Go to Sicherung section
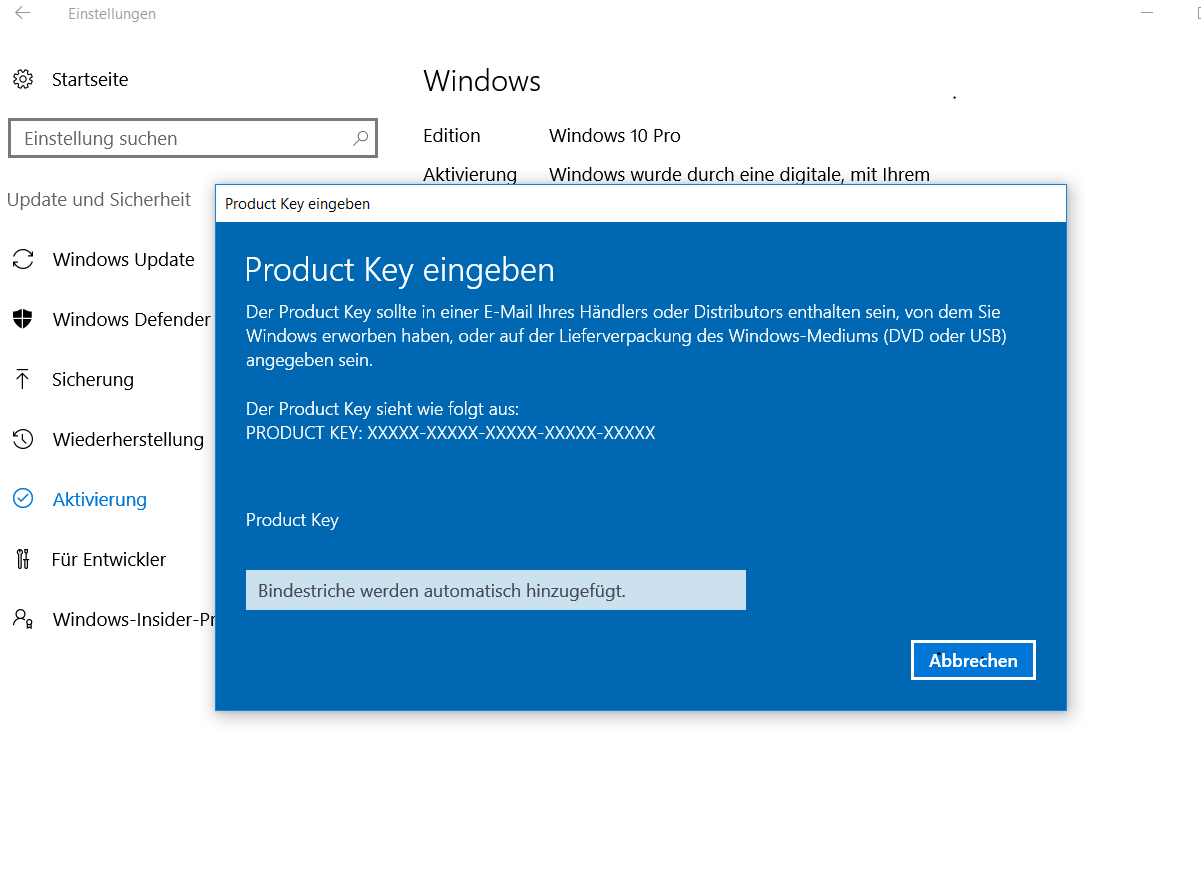The image size is (1201, 882). point(93,379)
